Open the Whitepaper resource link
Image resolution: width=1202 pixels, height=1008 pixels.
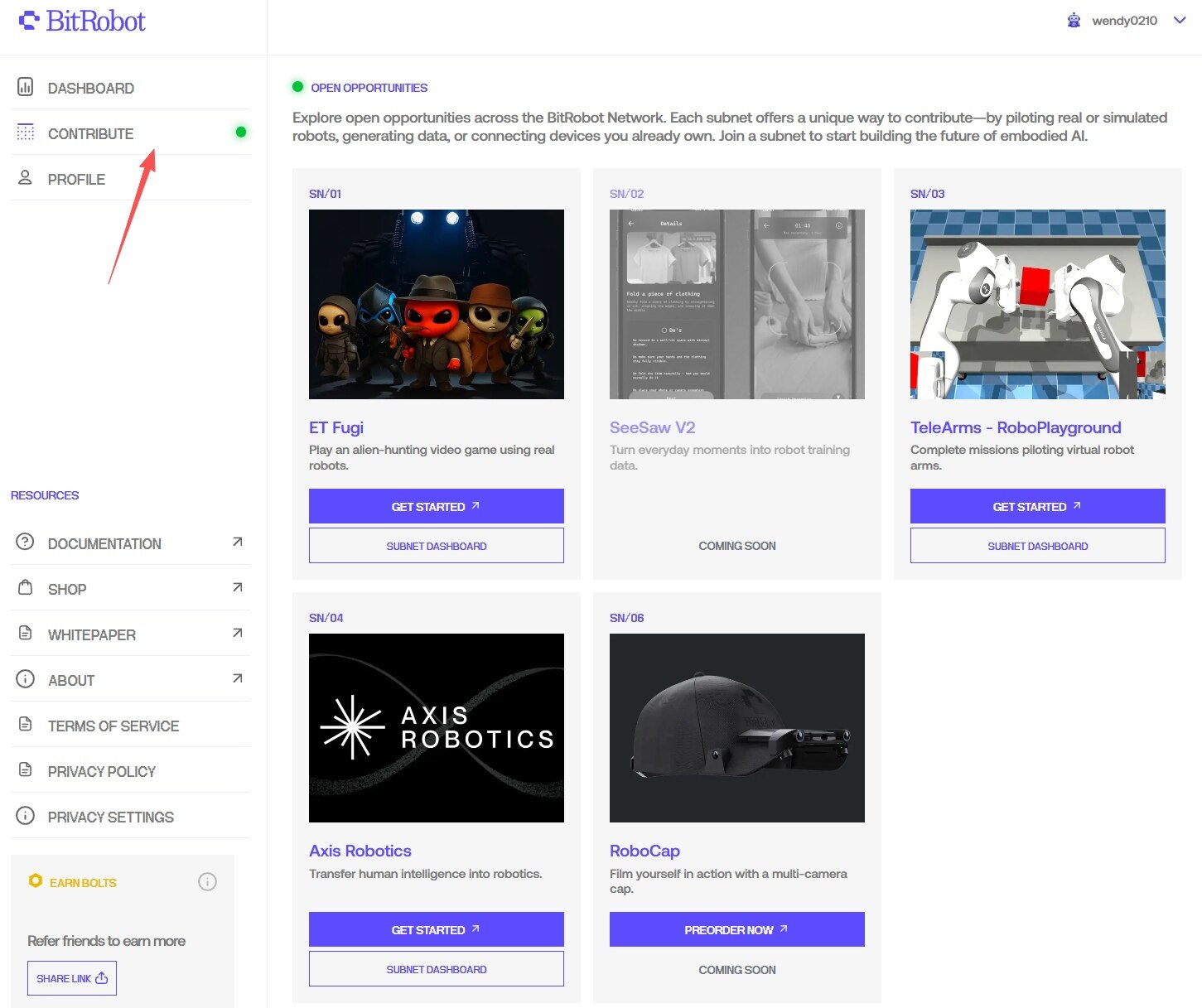coord(130,634)
